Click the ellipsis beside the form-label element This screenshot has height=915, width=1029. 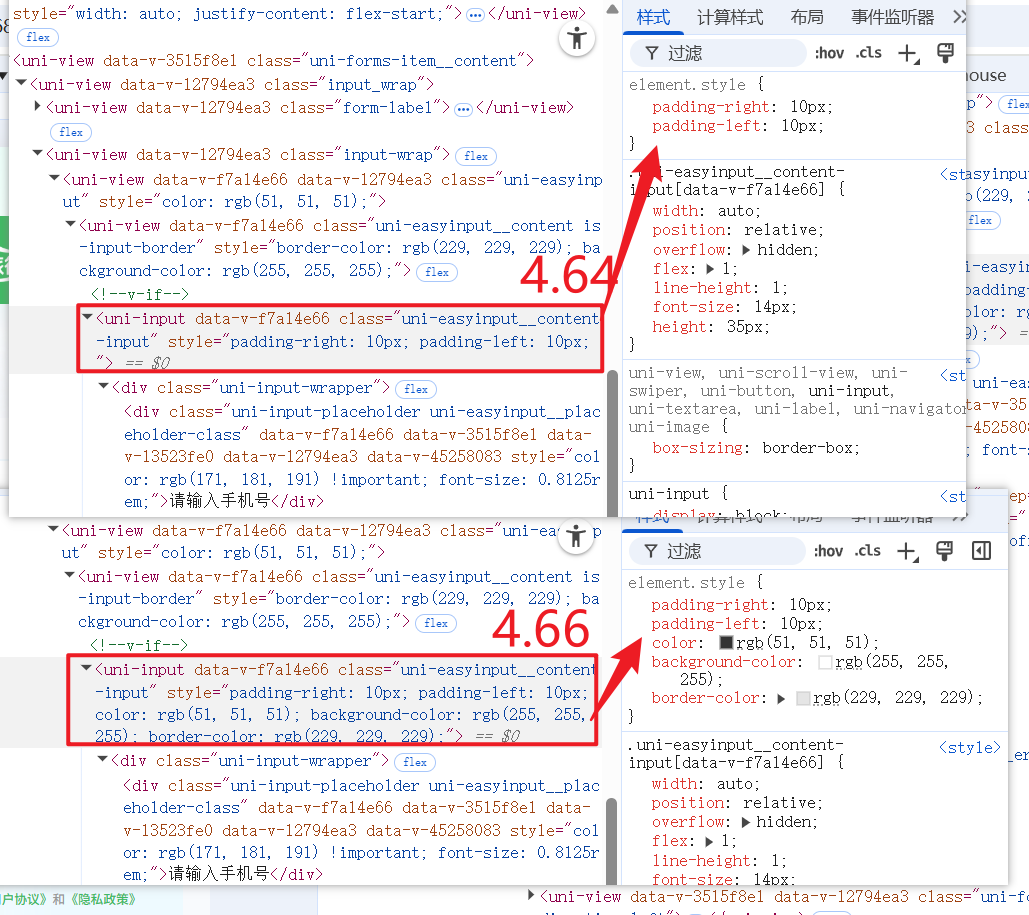coord(463,108)
